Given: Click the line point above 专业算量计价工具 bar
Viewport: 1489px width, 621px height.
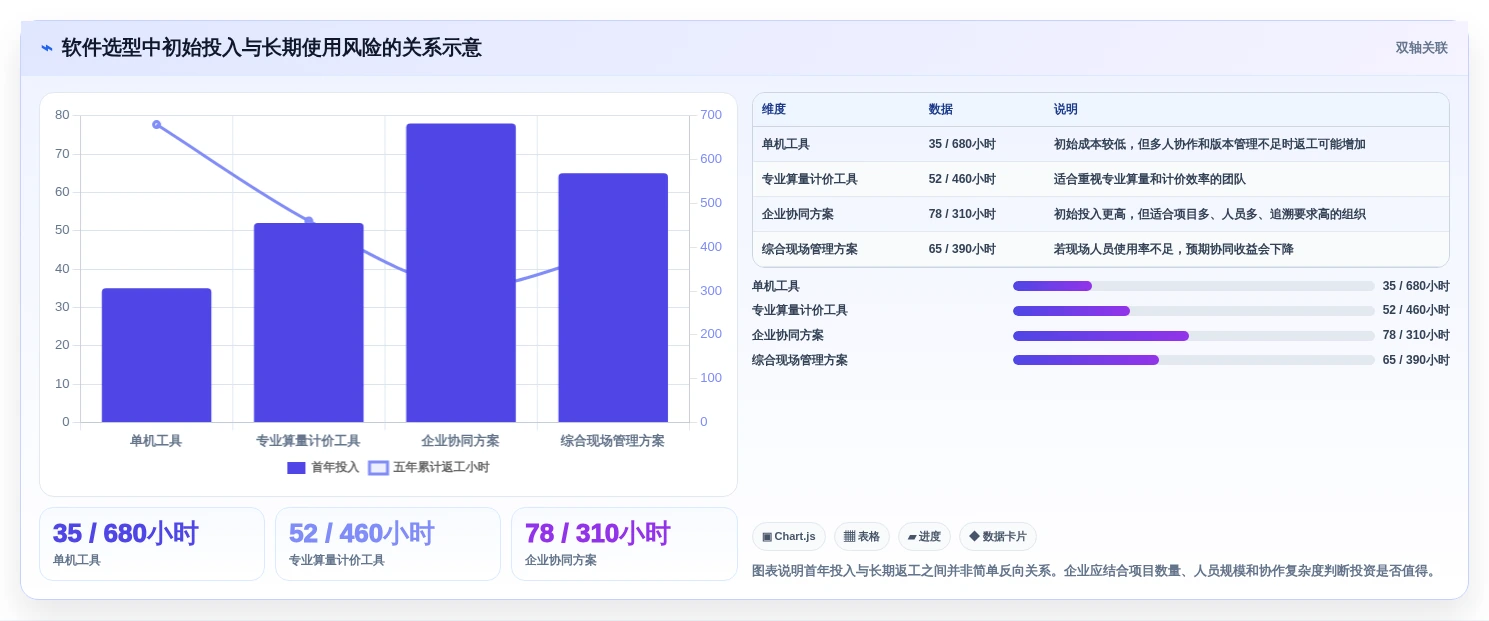Looking at the screenshot, I should 308,221.
